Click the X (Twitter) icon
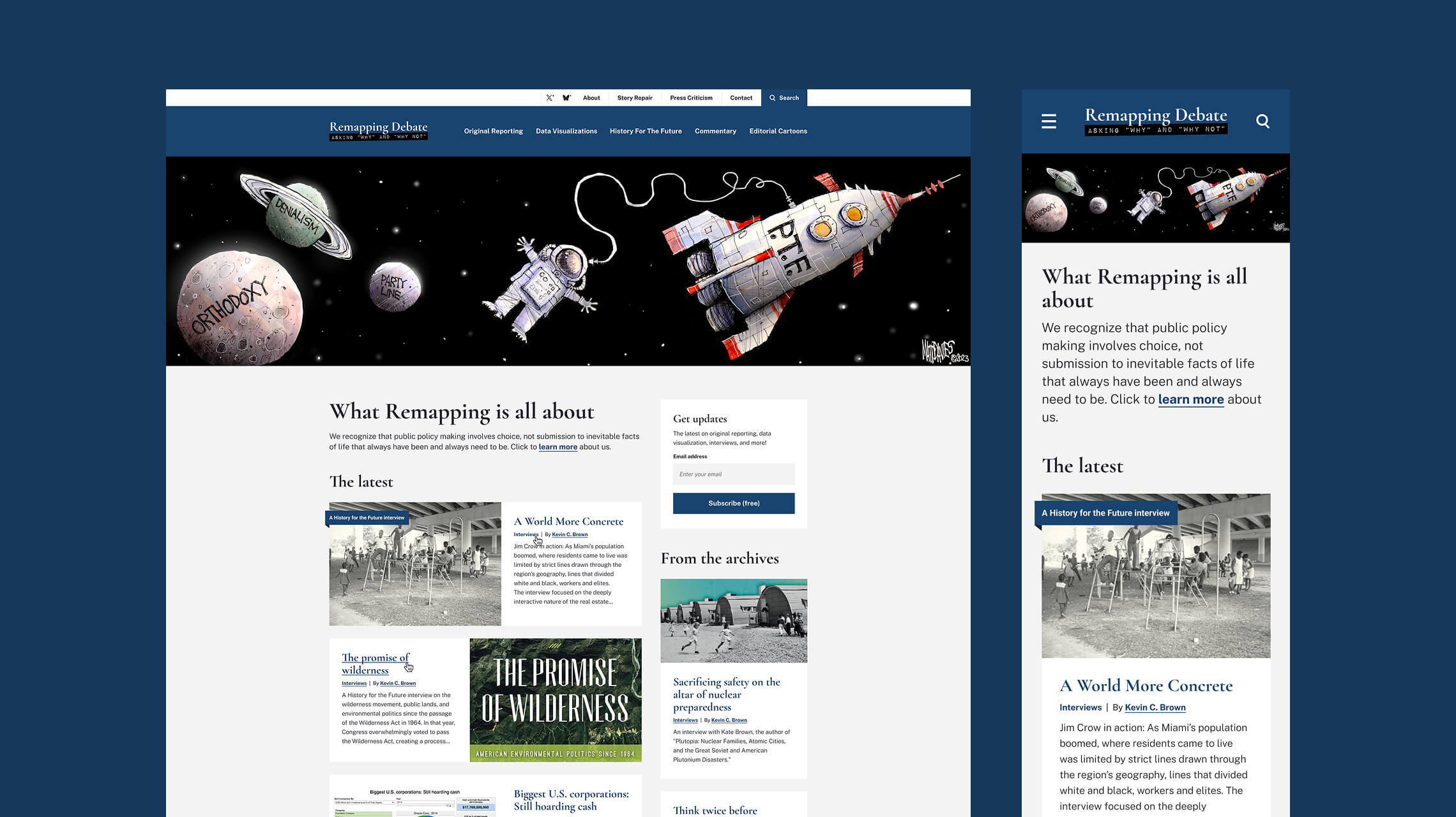1456x817 pixels. pyautogui.click(x=550, y=98)
